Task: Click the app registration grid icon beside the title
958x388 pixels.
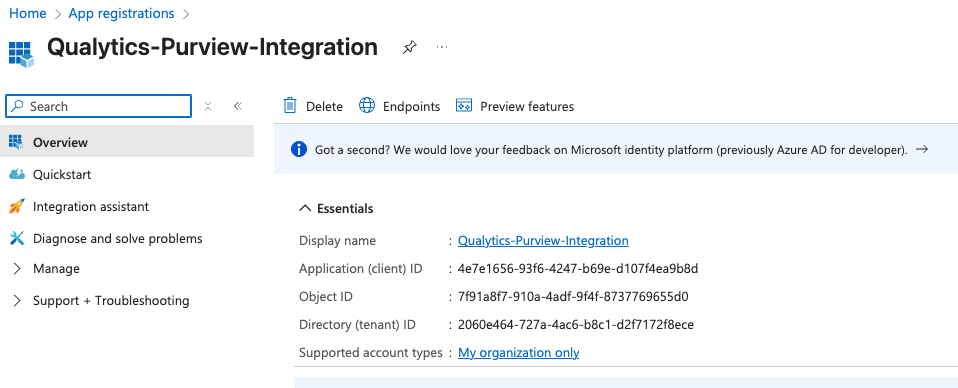Action: pyautogui.click(x=21, y=54)
